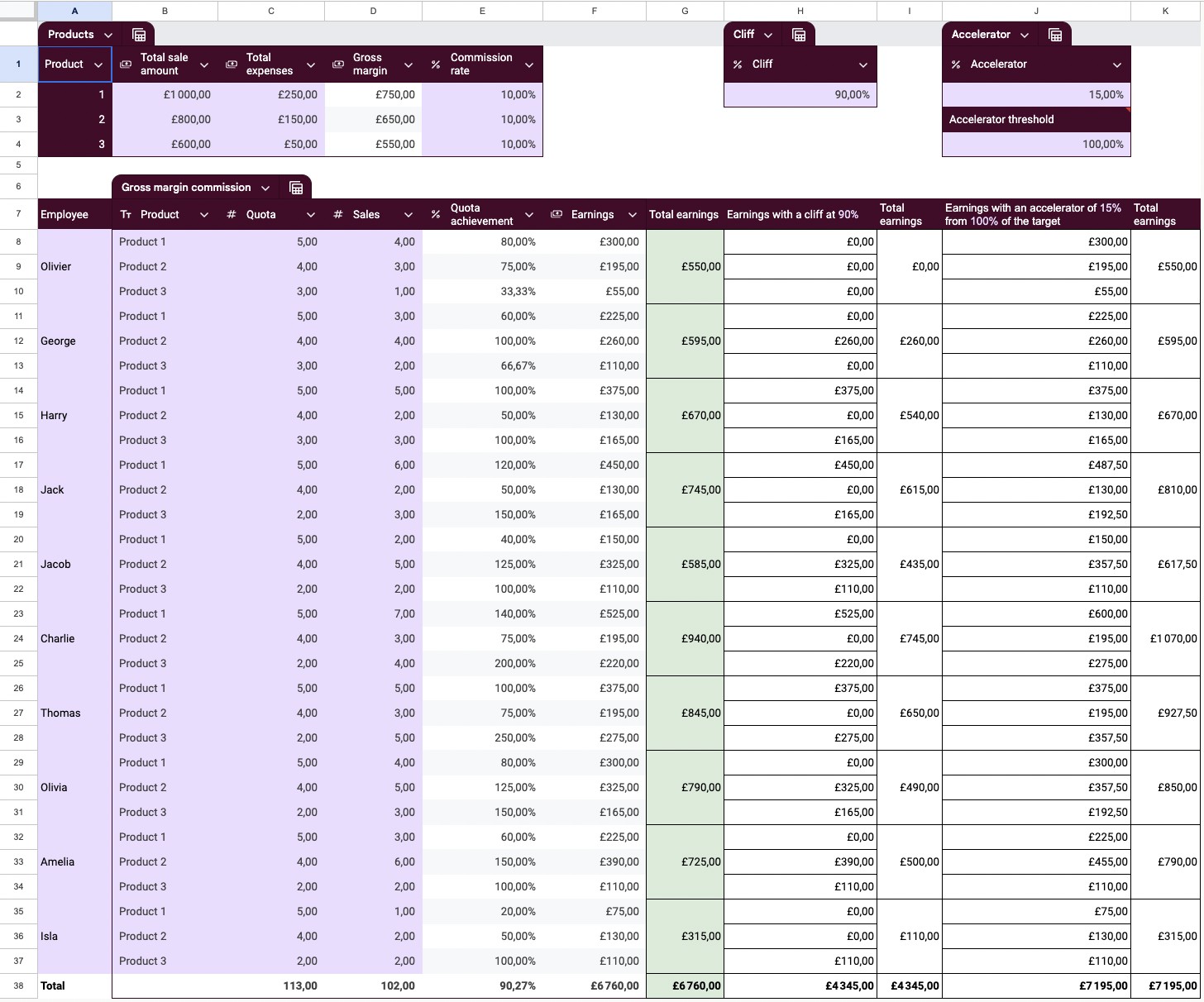Select the Accelerator value 15,00% cell
The height and width of the screenshot is (1002, 1204).
pos(1036,94)
